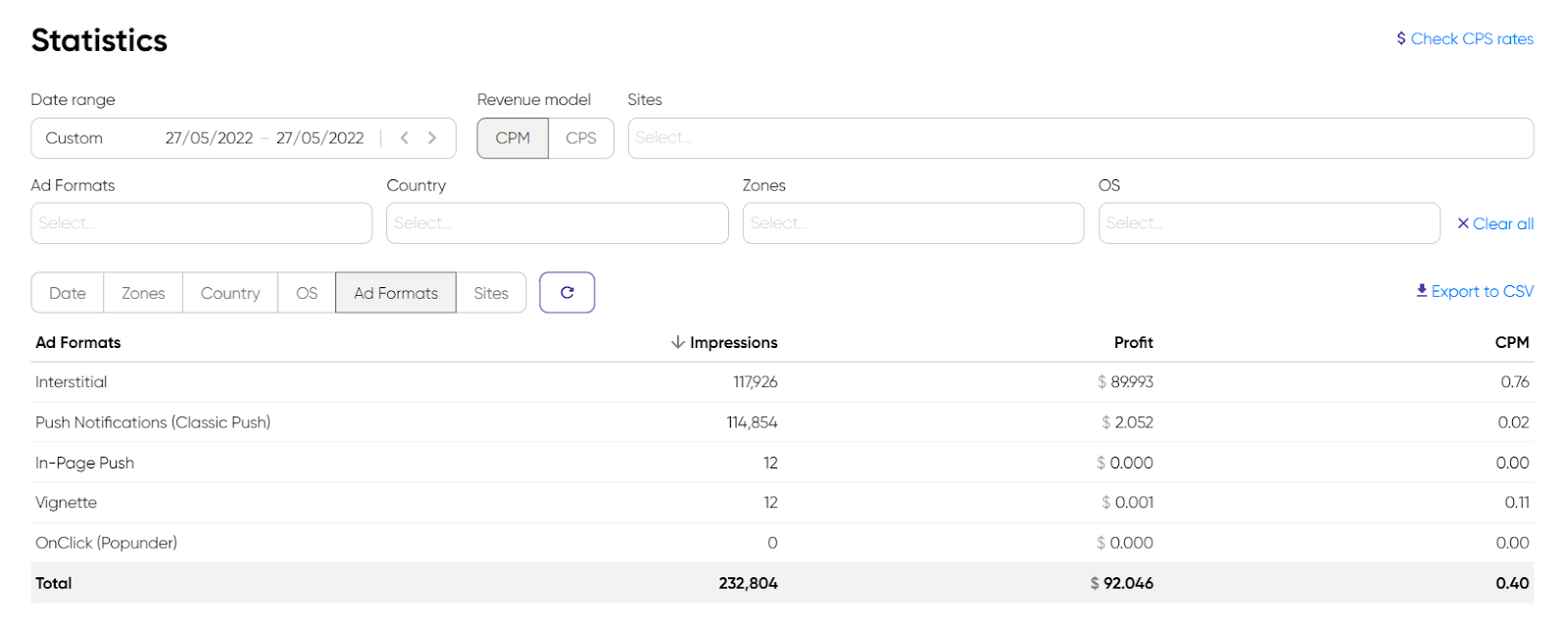Switch revenue model to CPS
Image resolution: width=1568 pixels, height=637 pixels.
click(580, 138)
